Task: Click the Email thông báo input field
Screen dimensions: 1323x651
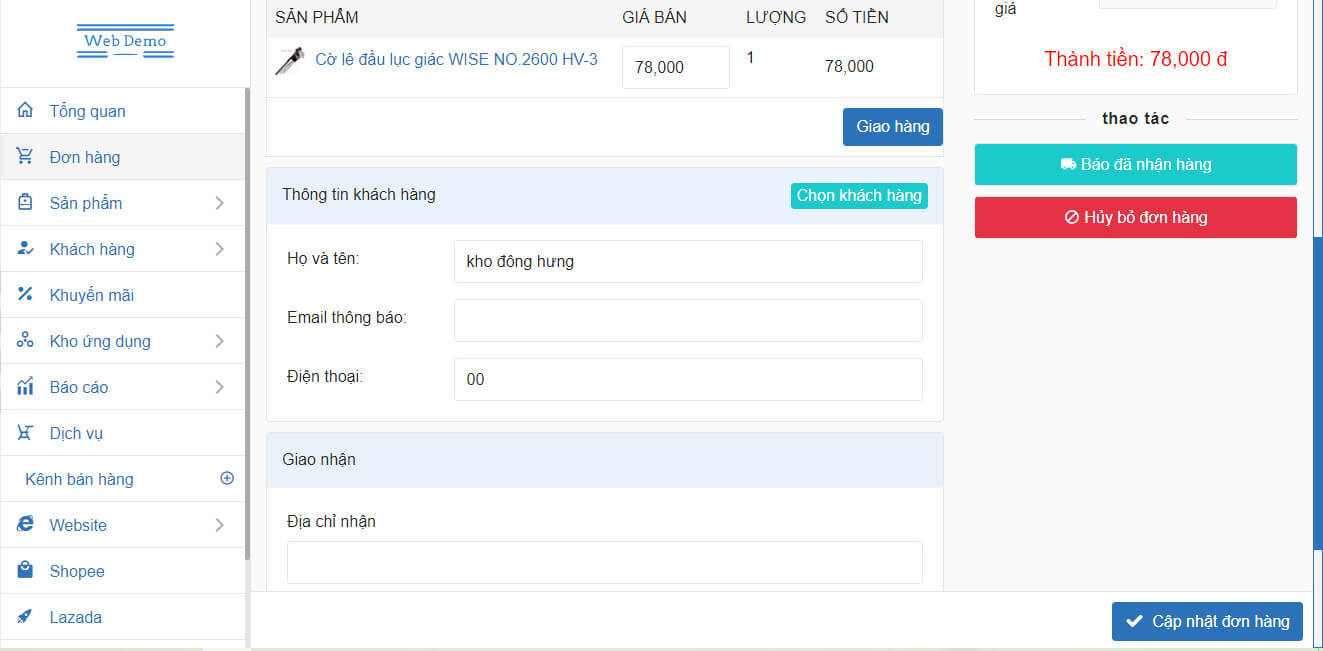Action: point(688,321)
